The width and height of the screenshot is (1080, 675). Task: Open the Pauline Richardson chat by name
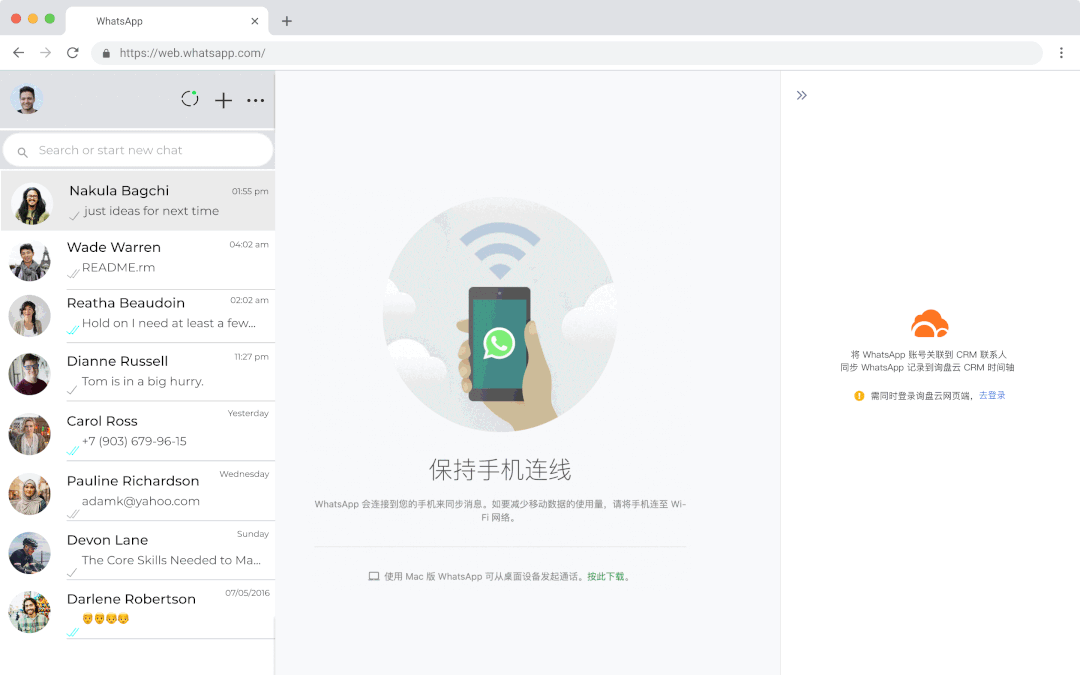coord(133,481)
